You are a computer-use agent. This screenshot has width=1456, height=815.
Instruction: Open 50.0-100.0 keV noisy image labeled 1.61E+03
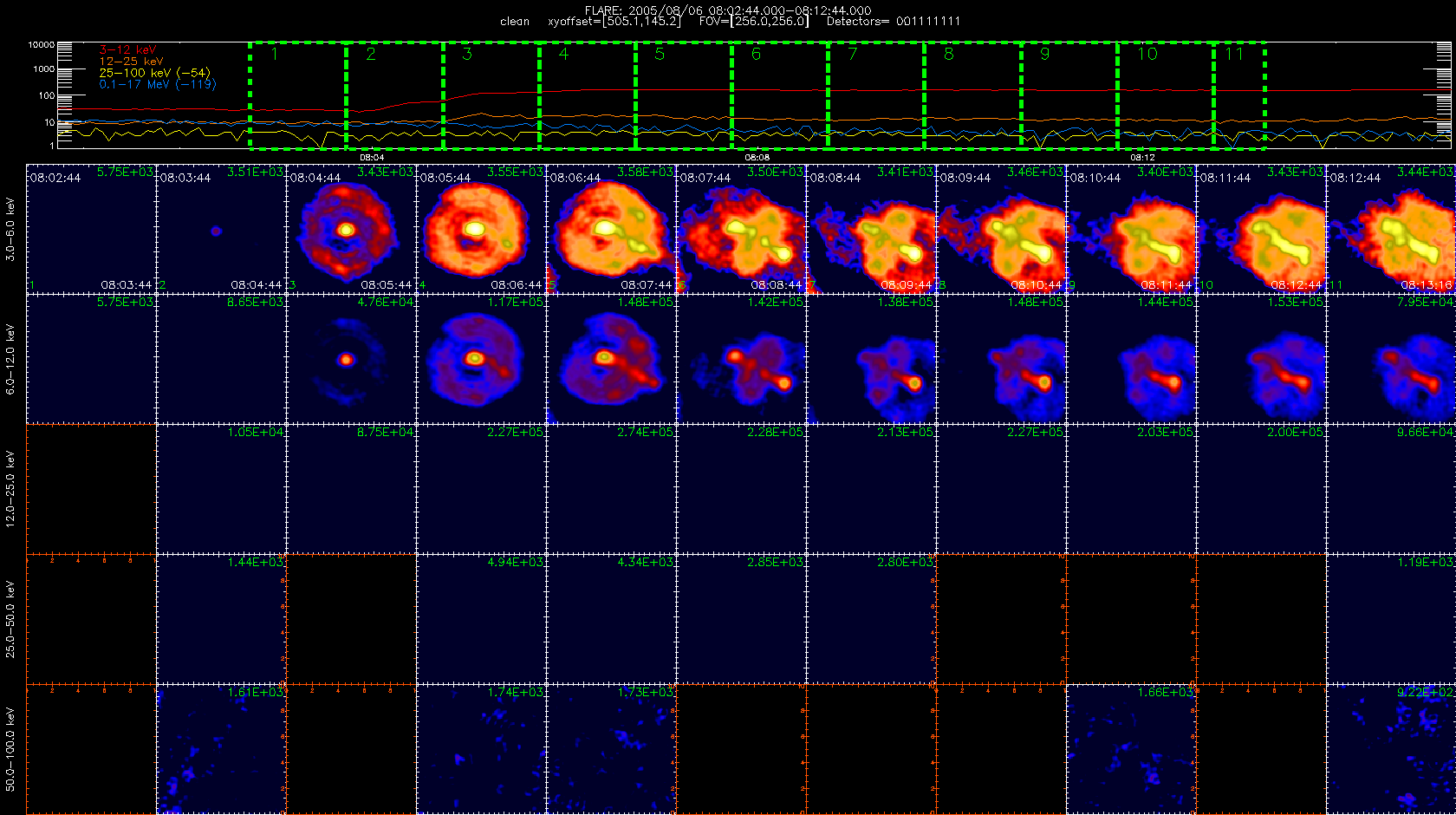[221, 749]
